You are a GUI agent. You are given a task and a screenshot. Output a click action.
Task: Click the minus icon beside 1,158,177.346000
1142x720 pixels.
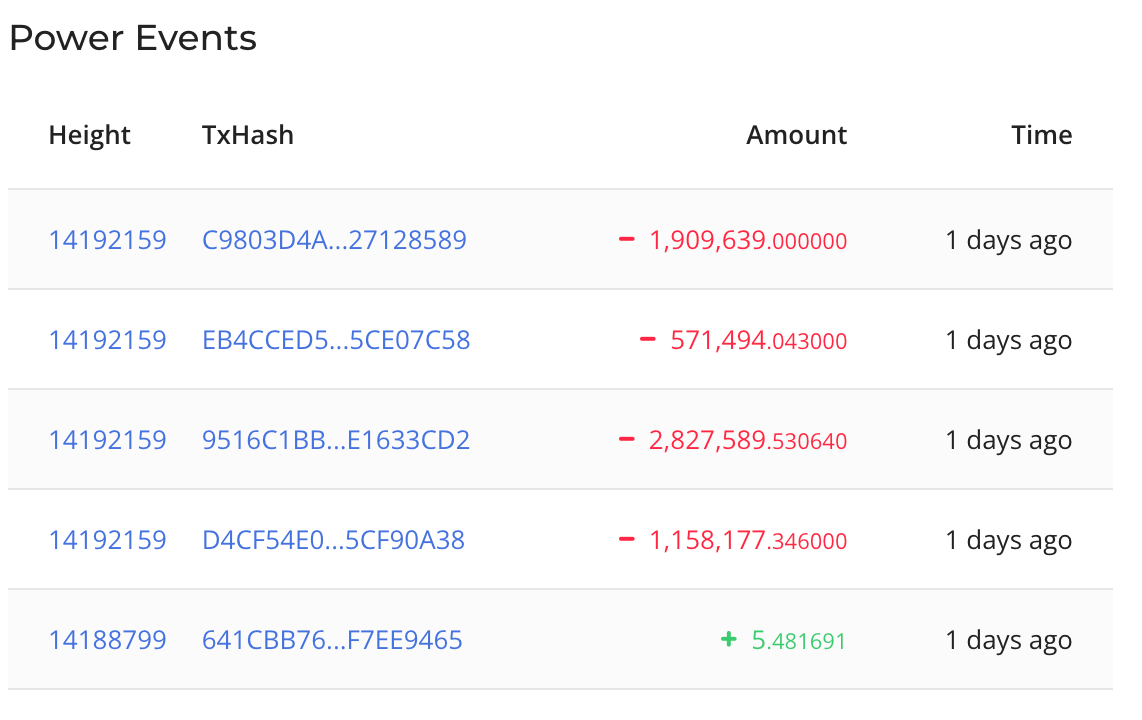pos(626,539)
